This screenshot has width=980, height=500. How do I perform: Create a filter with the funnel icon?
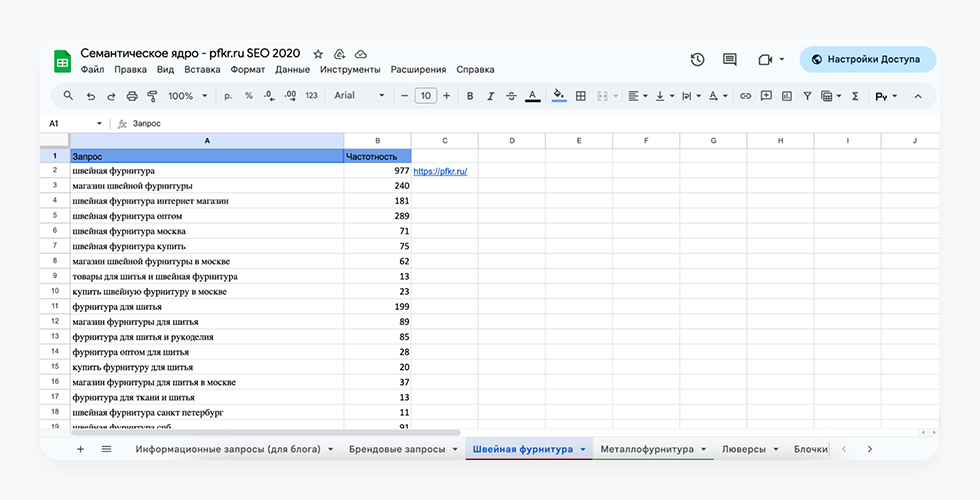(806, 96)
